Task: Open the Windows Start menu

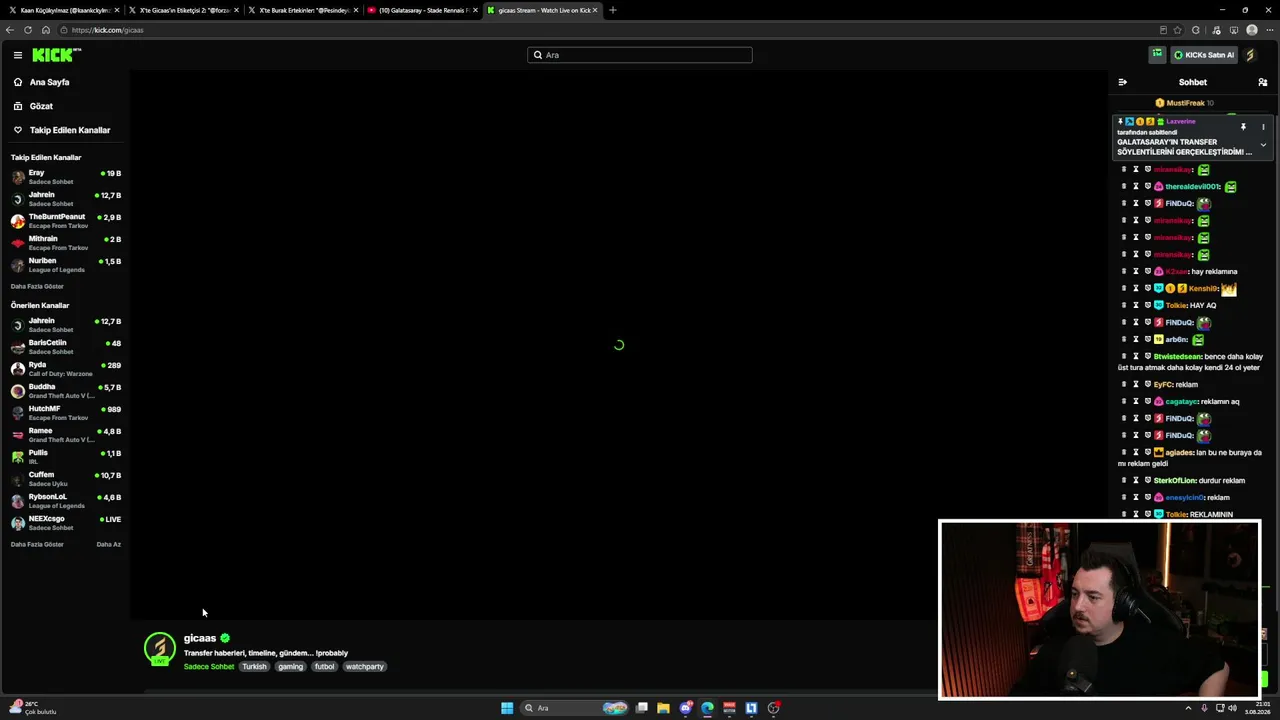Action: (x=507, y=708)
